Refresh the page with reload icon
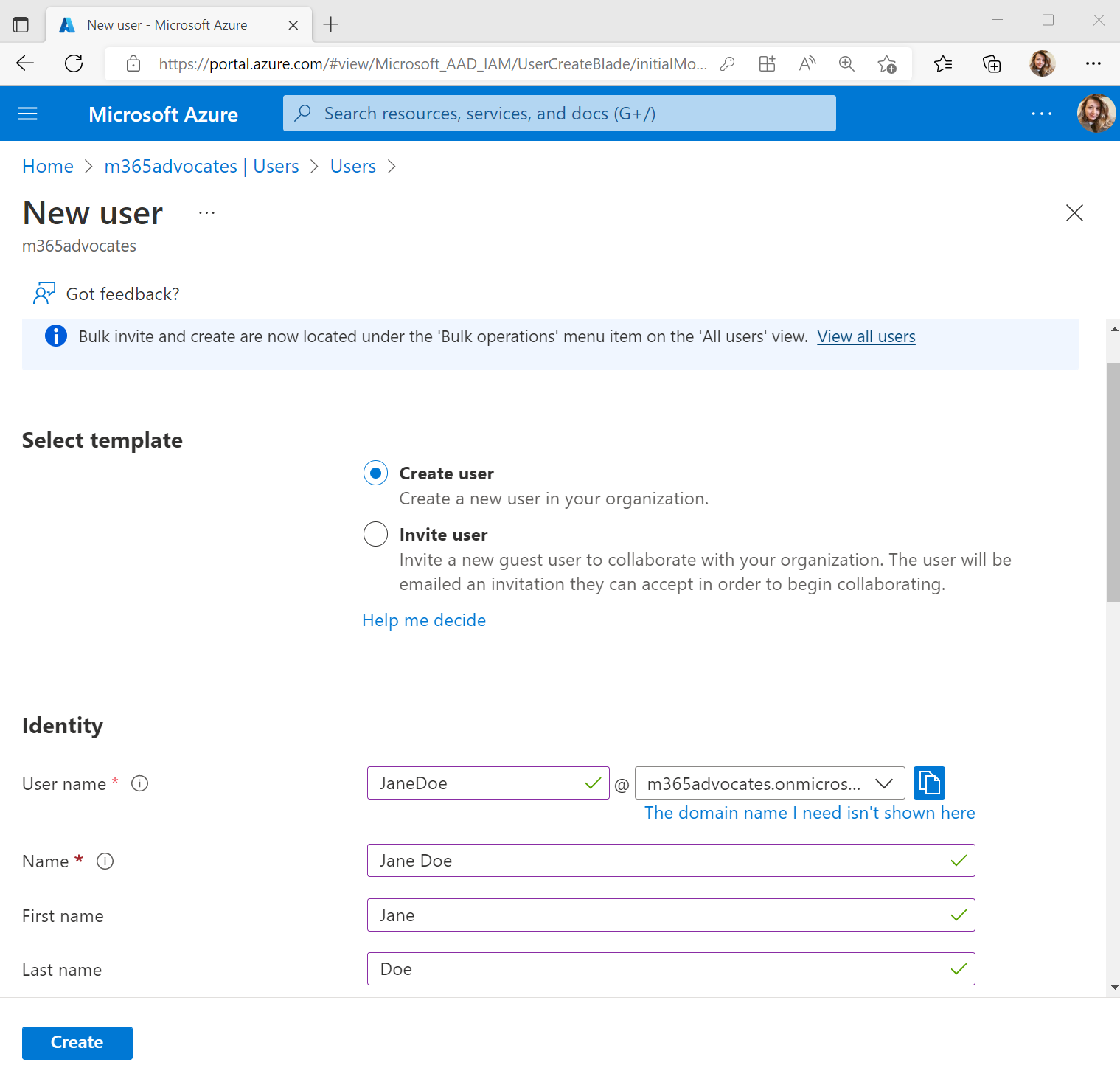This screenshot has height=1082, width=1120. 74,63
